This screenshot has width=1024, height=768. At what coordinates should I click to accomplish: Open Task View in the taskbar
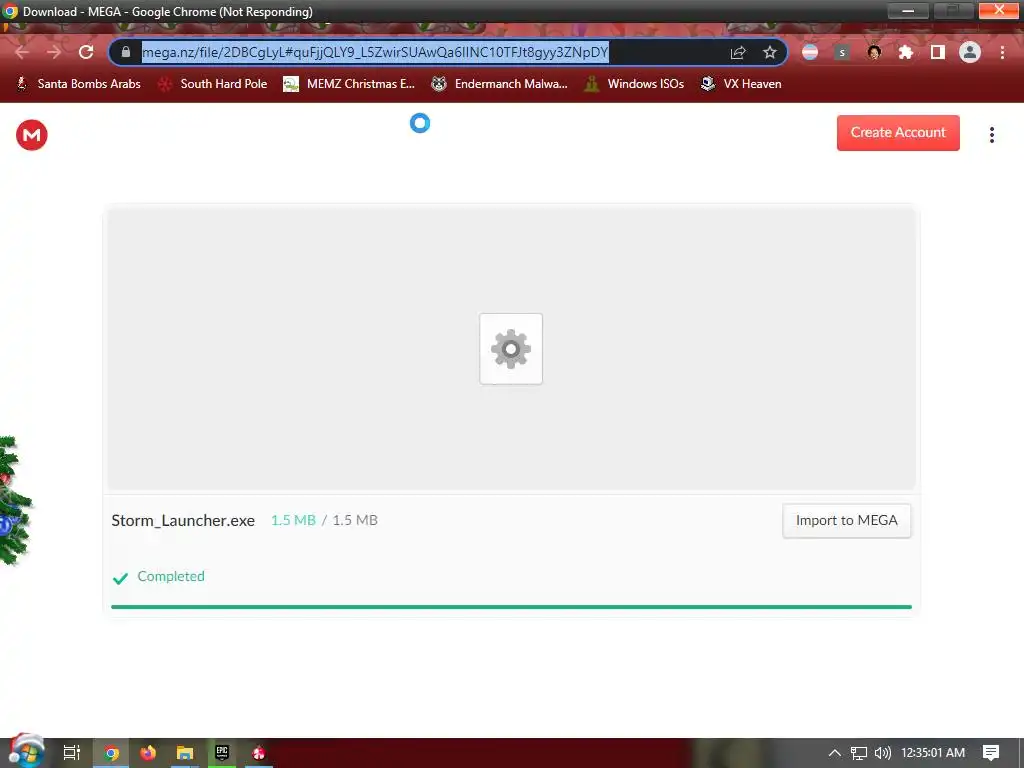tap(72, 753)
